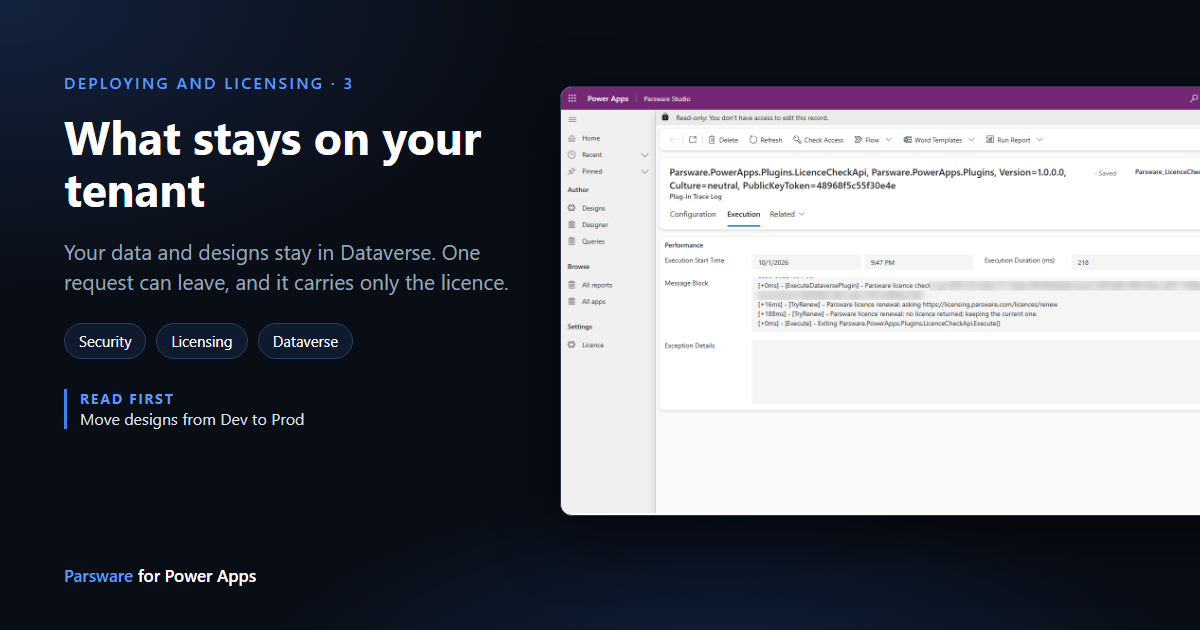Viewport: 1200px width, 630px height.
Task: Select the Dataverse tag pill
Action: pos(306,341)
